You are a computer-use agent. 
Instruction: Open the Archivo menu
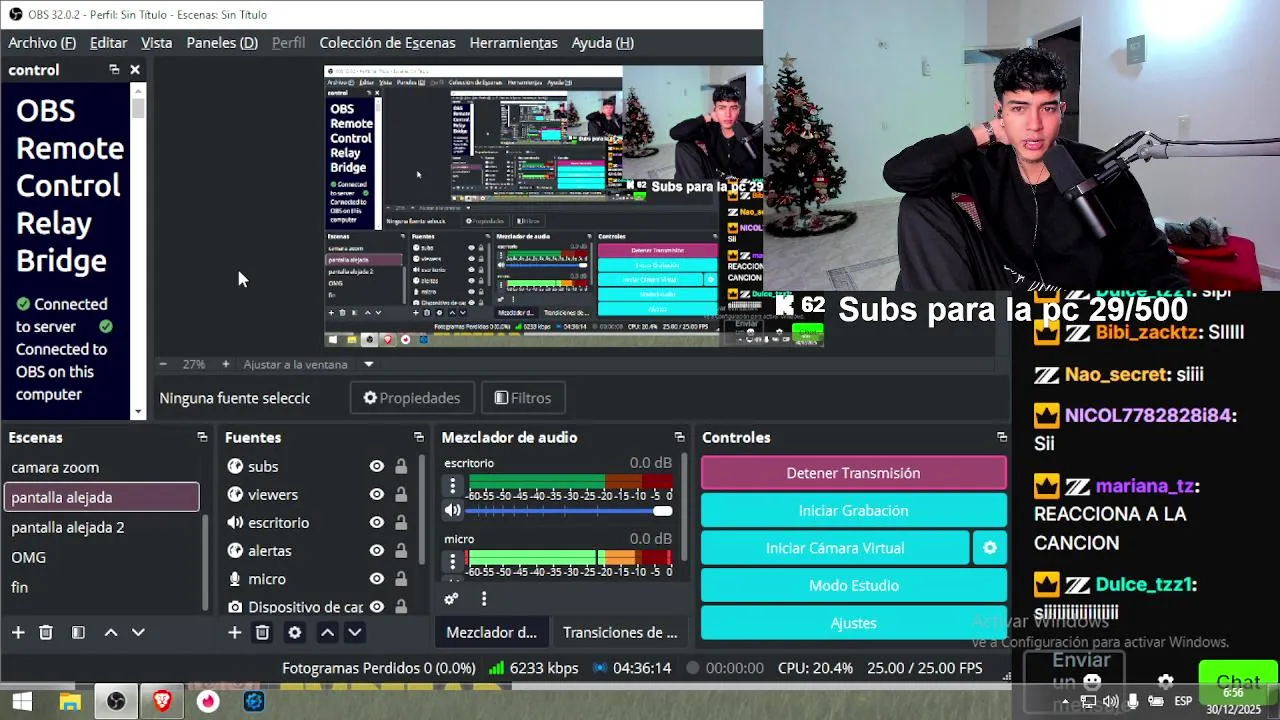coord(42,42)
